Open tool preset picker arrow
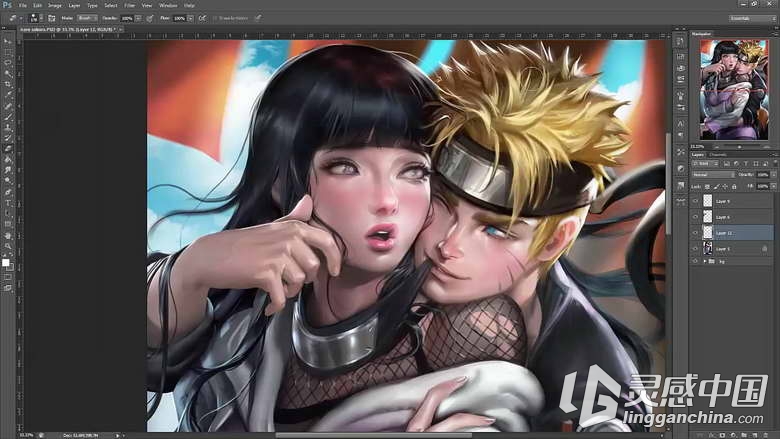The height and width of the screenshot is (439, 780). 21,18
